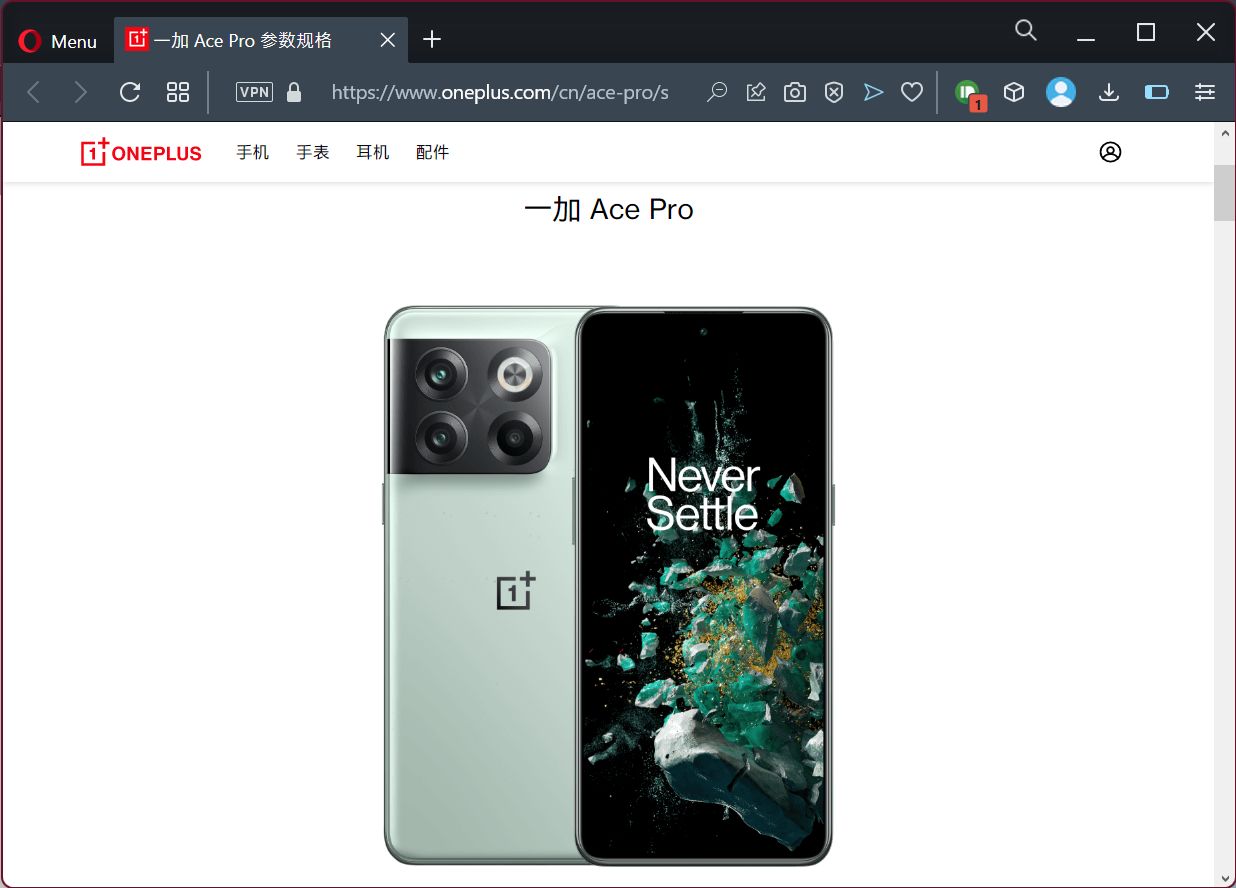This screenshot has width=1236, height=888.
Task: Open the downloads panel
Action: coord(1108,92)
